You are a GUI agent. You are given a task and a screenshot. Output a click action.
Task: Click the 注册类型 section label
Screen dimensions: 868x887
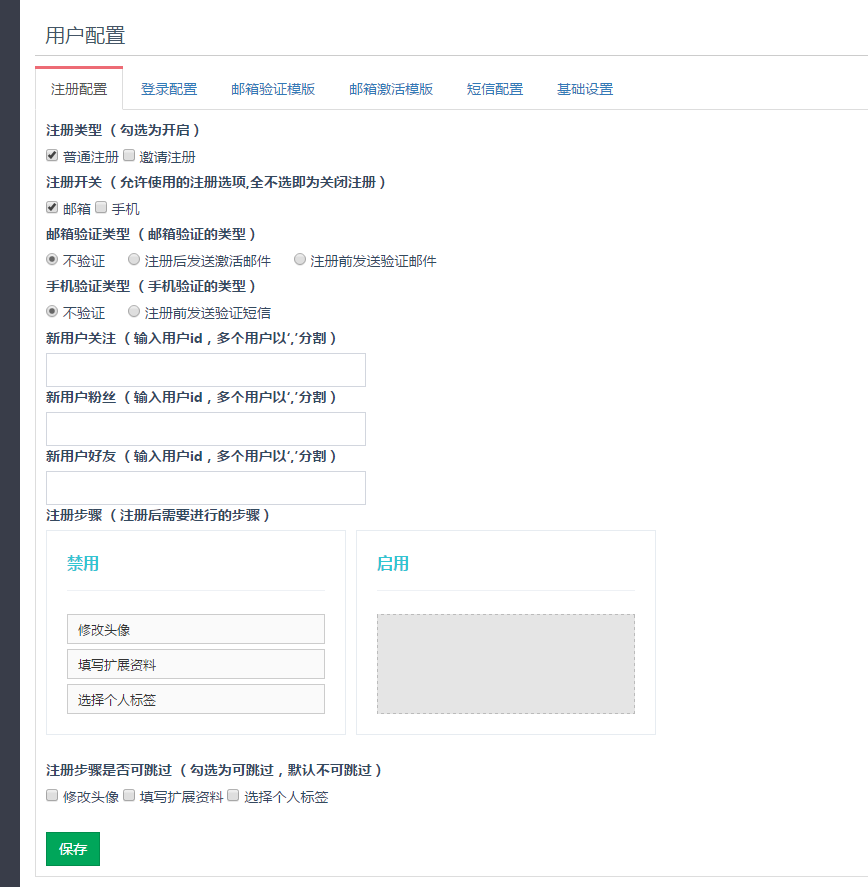pyautogui.click(x=74, y=130)
